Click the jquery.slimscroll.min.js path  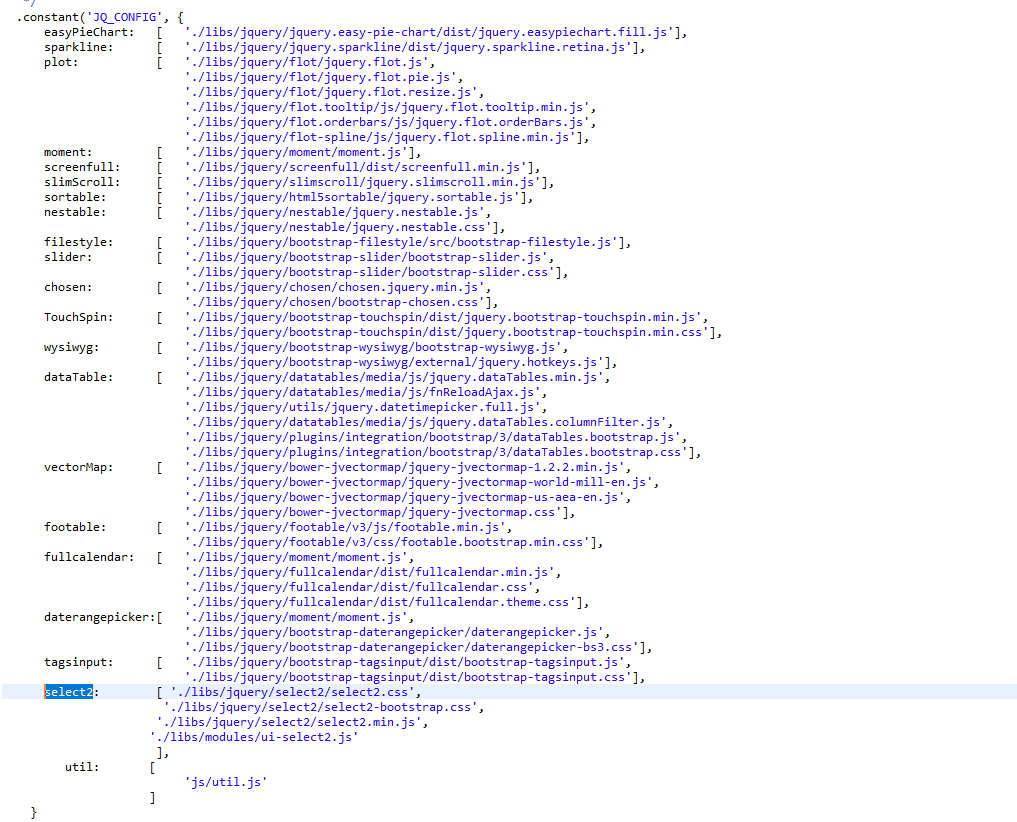[363, 182]
